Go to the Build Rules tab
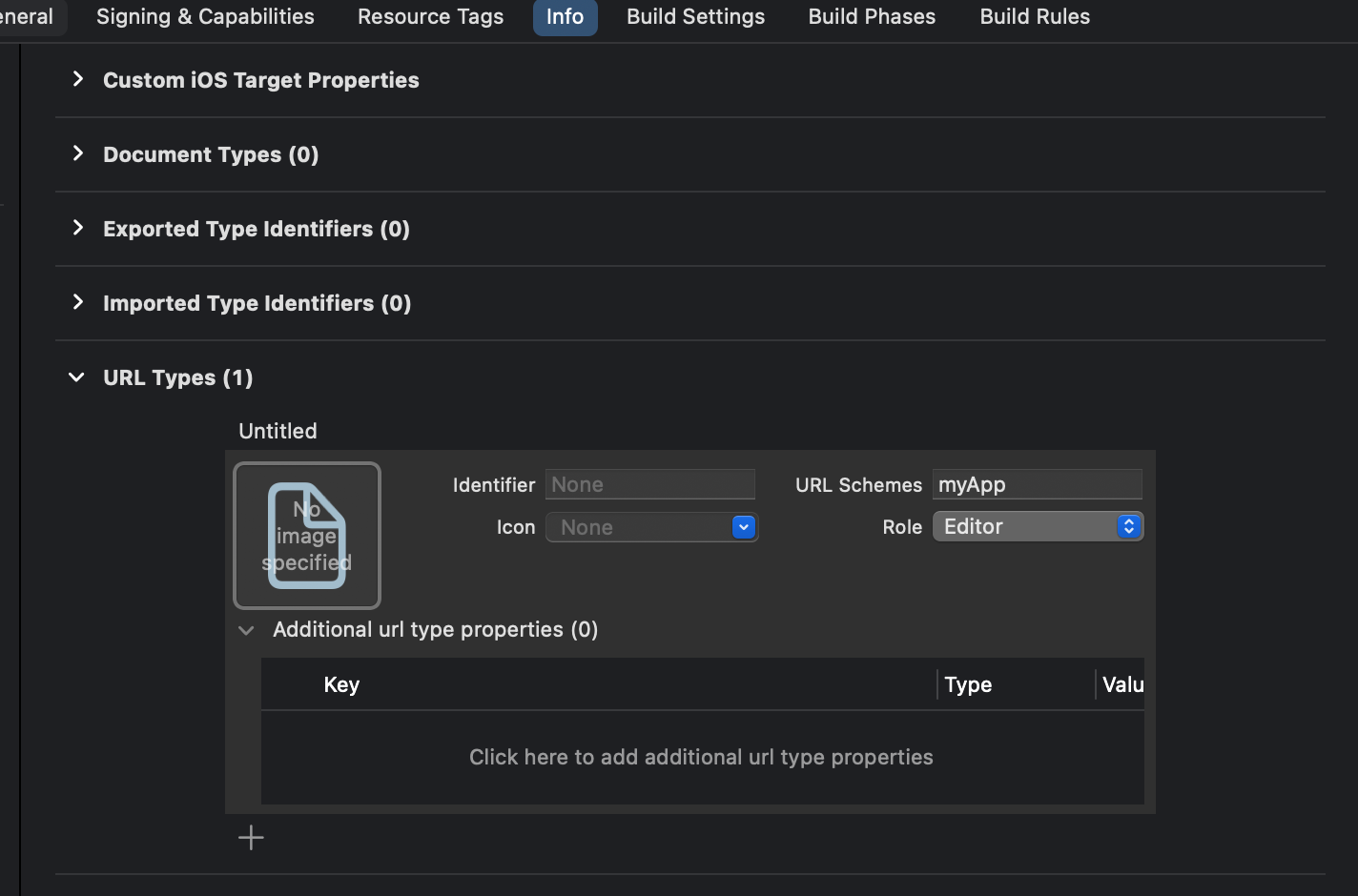1358x896 pixels. coord(1035,17)
